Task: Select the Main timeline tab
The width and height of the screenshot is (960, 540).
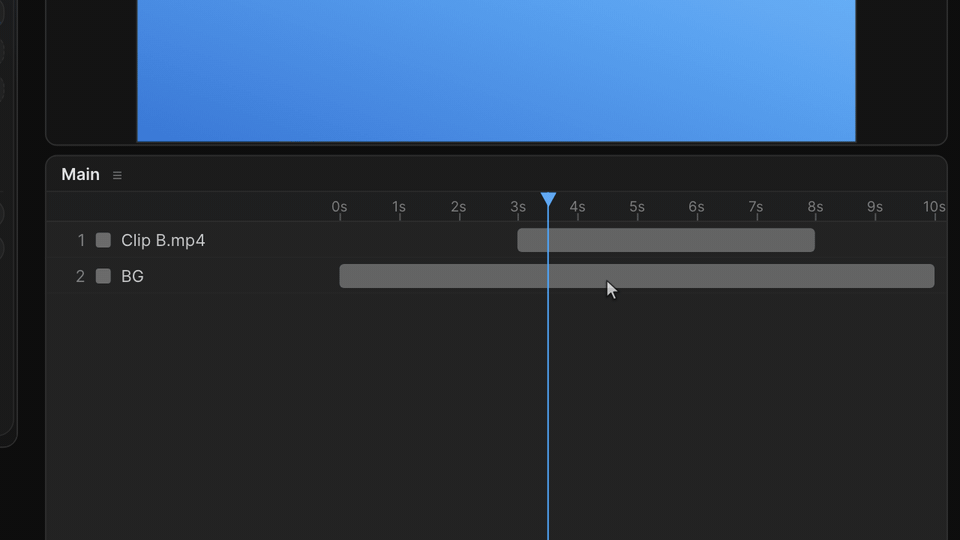Action: pos(80,174)
